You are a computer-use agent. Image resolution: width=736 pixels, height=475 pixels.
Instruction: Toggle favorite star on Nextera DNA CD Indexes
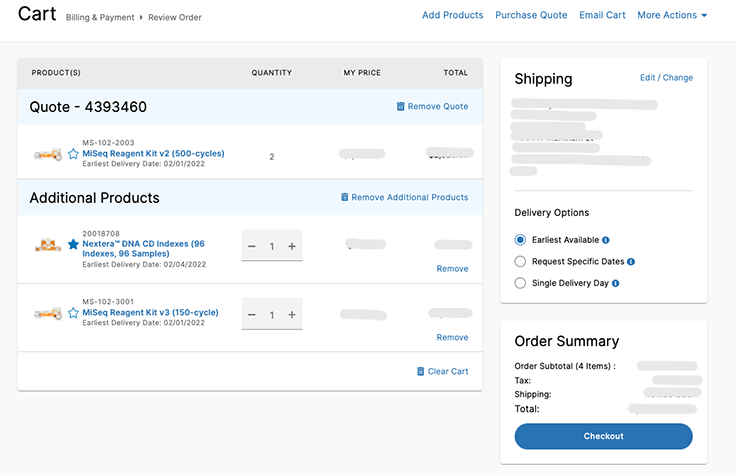point(73,244)
